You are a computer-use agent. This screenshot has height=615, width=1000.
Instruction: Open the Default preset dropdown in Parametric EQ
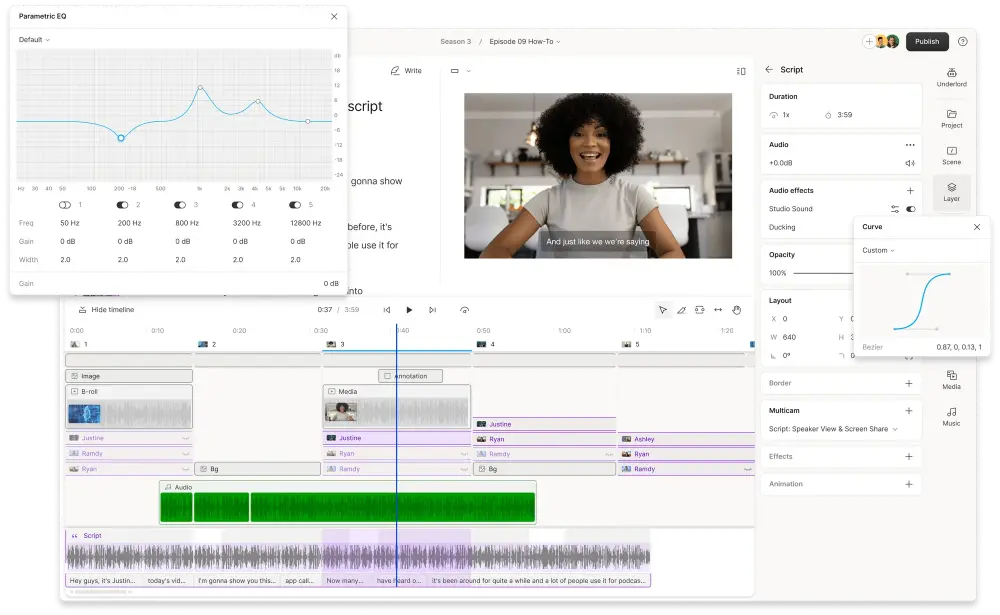[33, 40]
